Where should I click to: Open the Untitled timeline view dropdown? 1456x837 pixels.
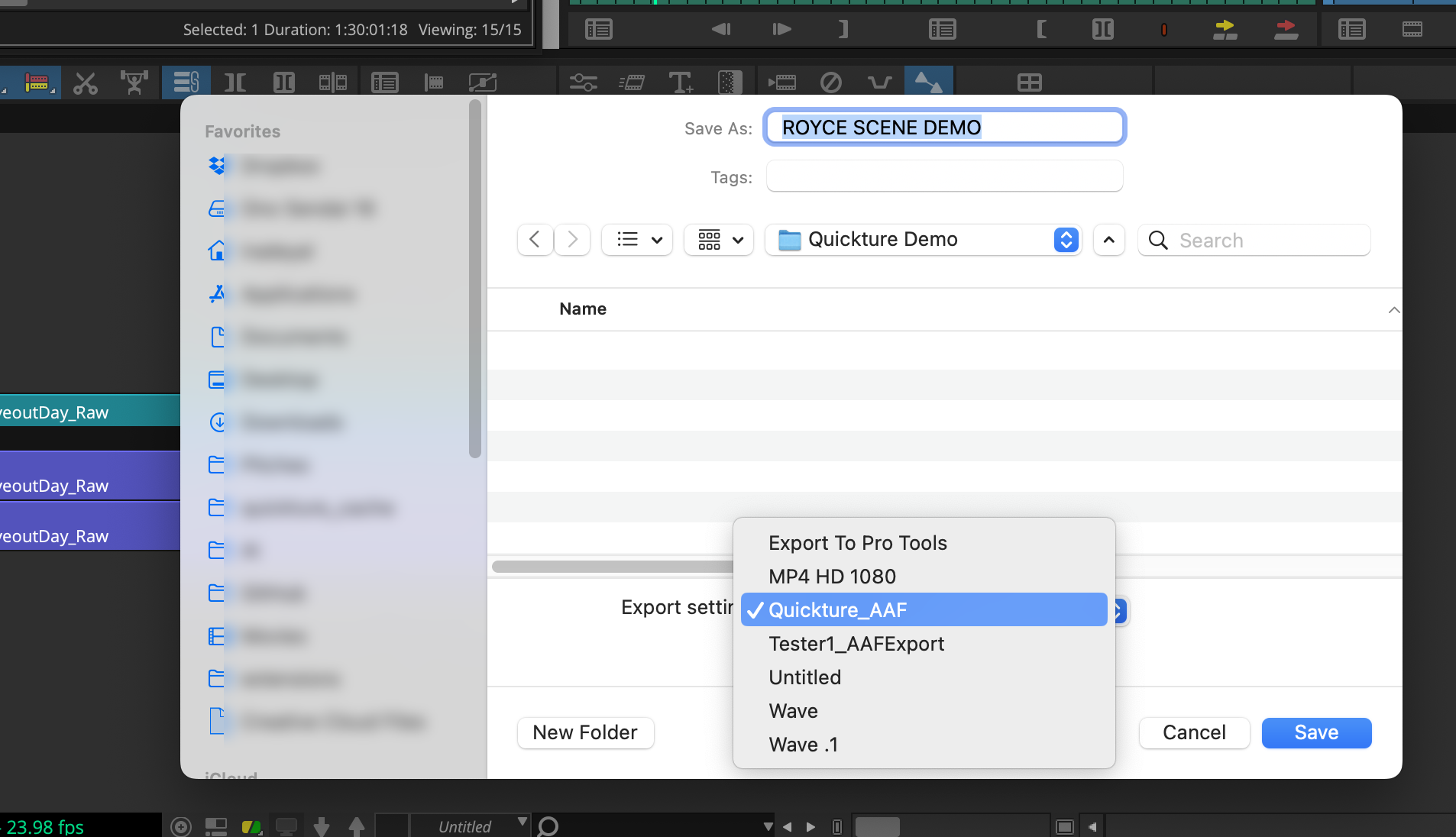point(470,826)
